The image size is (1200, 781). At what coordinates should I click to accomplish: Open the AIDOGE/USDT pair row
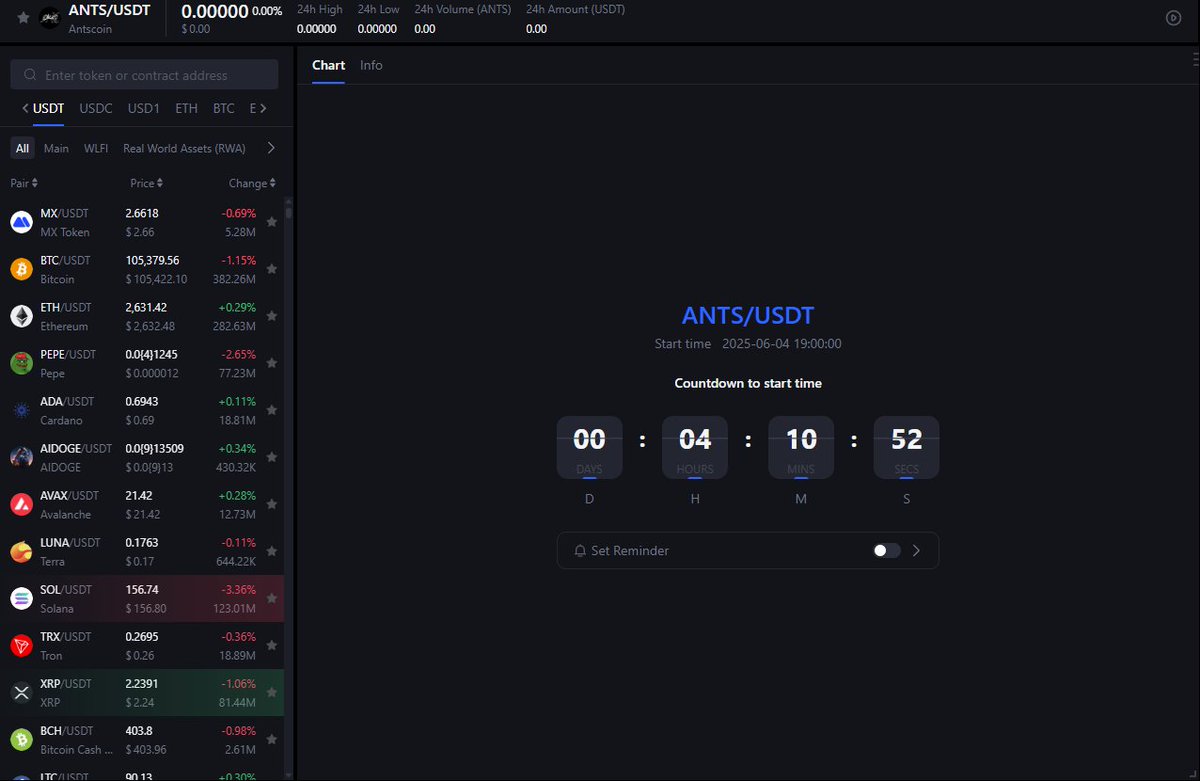click(142, 457)
